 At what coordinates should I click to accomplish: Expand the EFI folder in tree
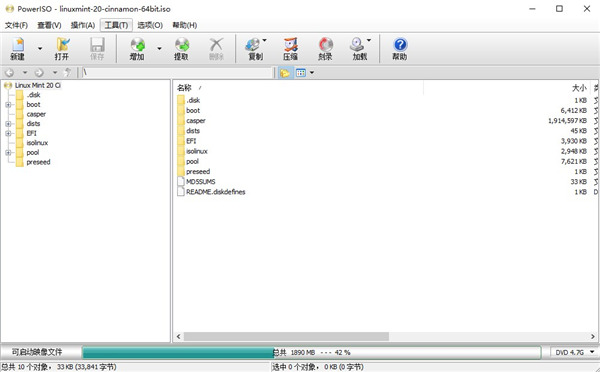pos(8,133)
